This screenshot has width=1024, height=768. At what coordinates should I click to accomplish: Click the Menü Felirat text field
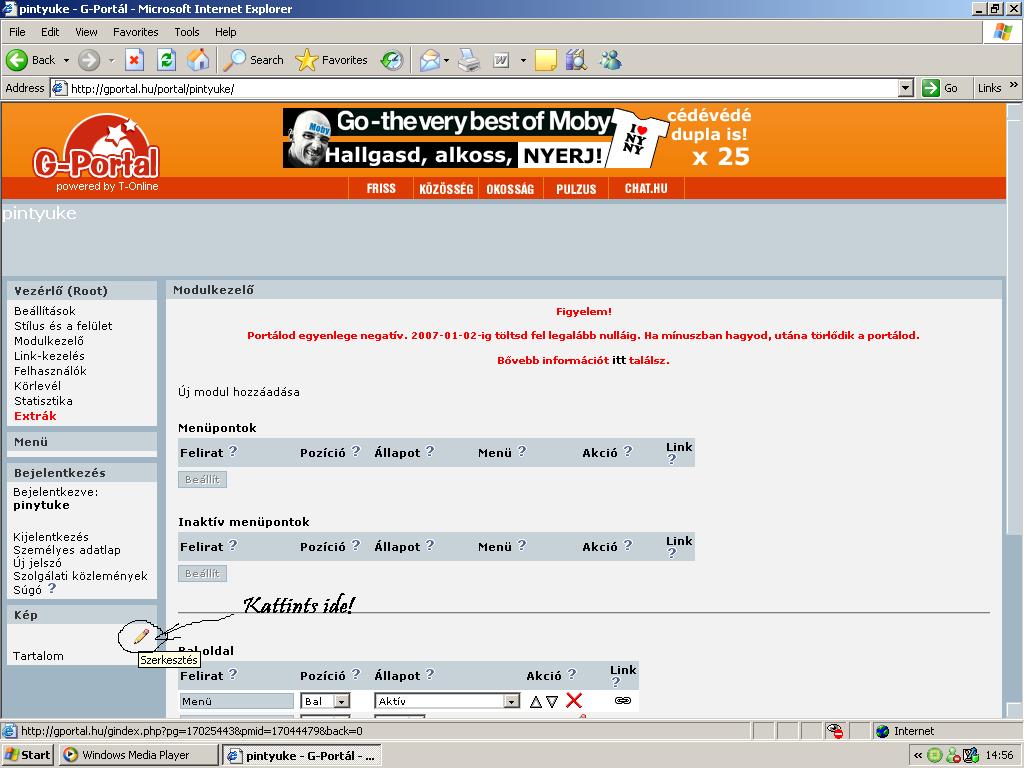[237, 702]
